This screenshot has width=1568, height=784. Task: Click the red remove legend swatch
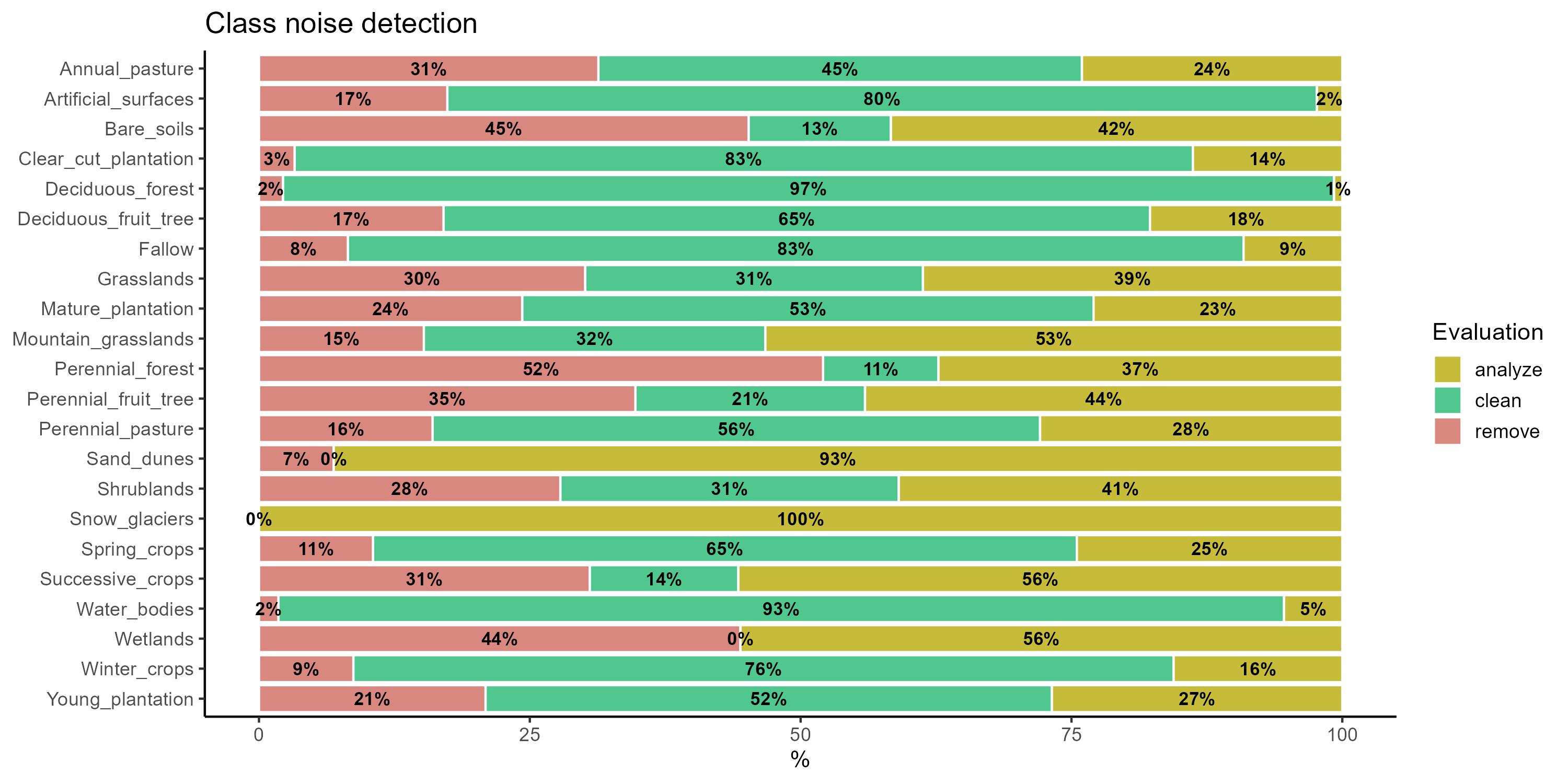(1447, 432)
